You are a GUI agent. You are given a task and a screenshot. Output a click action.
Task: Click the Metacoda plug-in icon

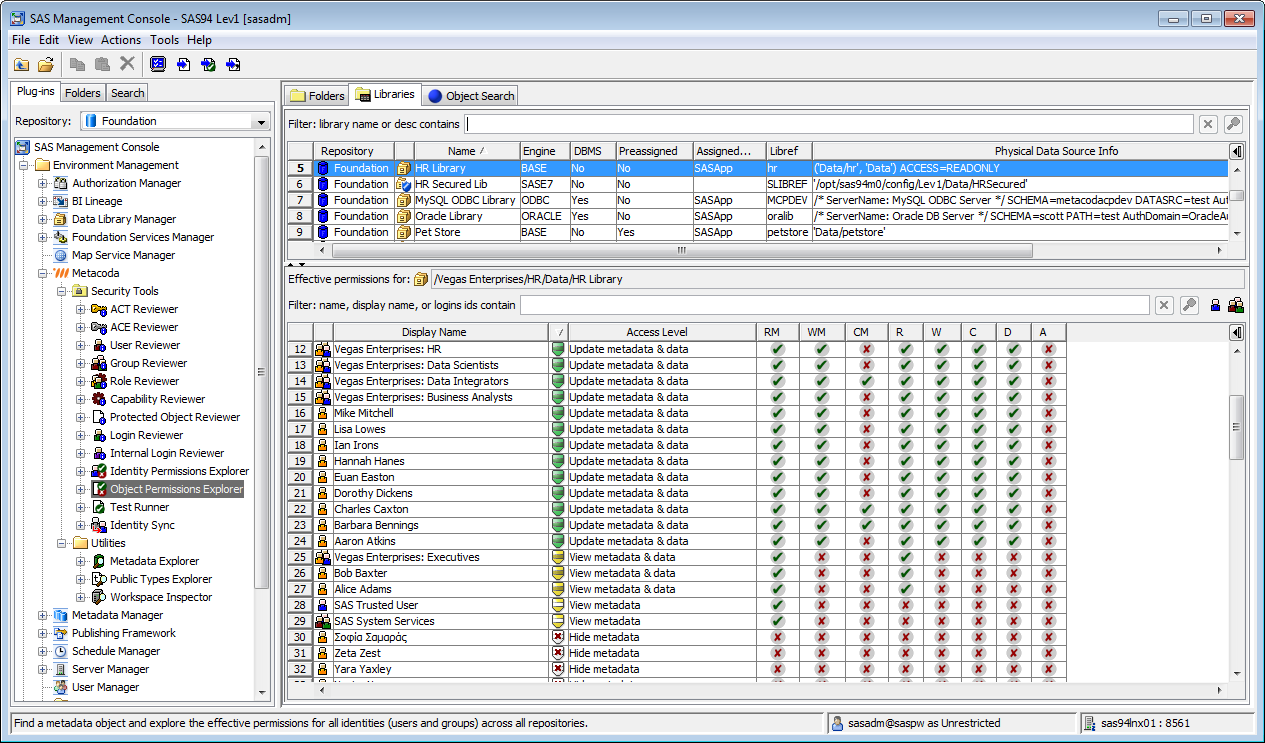pyautogui.click(x=61, y=273)
